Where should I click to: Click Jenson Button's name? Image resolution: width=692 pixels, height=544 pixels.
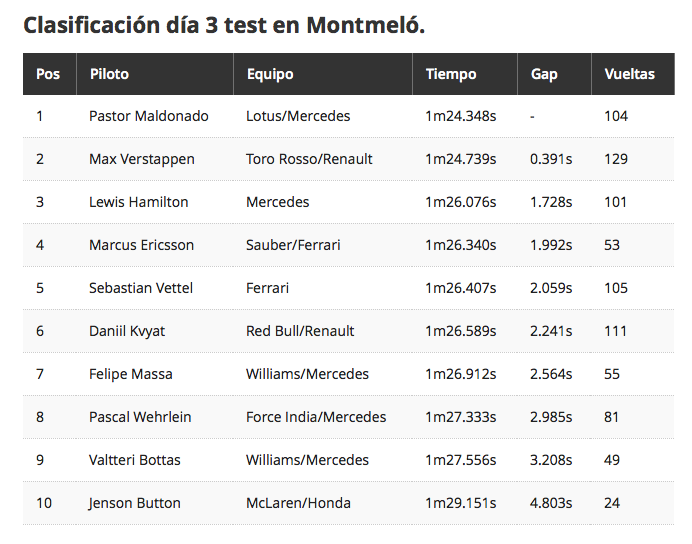point(135,503)
